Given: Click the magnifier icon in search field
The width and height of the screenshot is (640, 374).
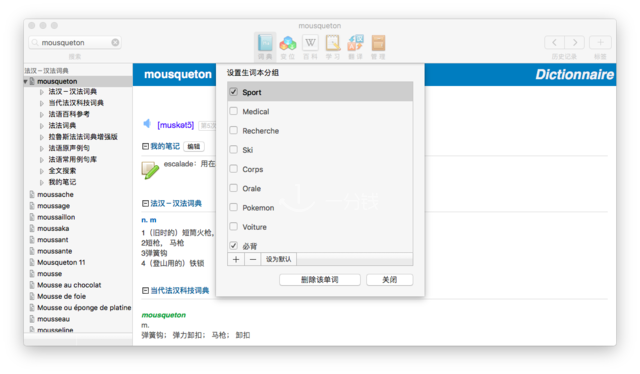Looking at the screenshot, I should point(35,42).
